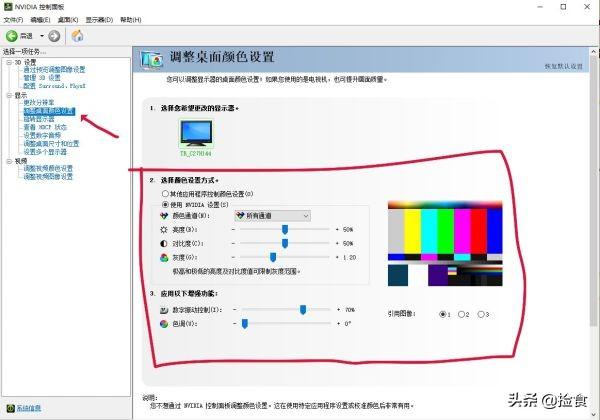This screenshot has width=600, height=420.
Task: Click the NVIDIA logo in title bar
Action: [8, 7]
